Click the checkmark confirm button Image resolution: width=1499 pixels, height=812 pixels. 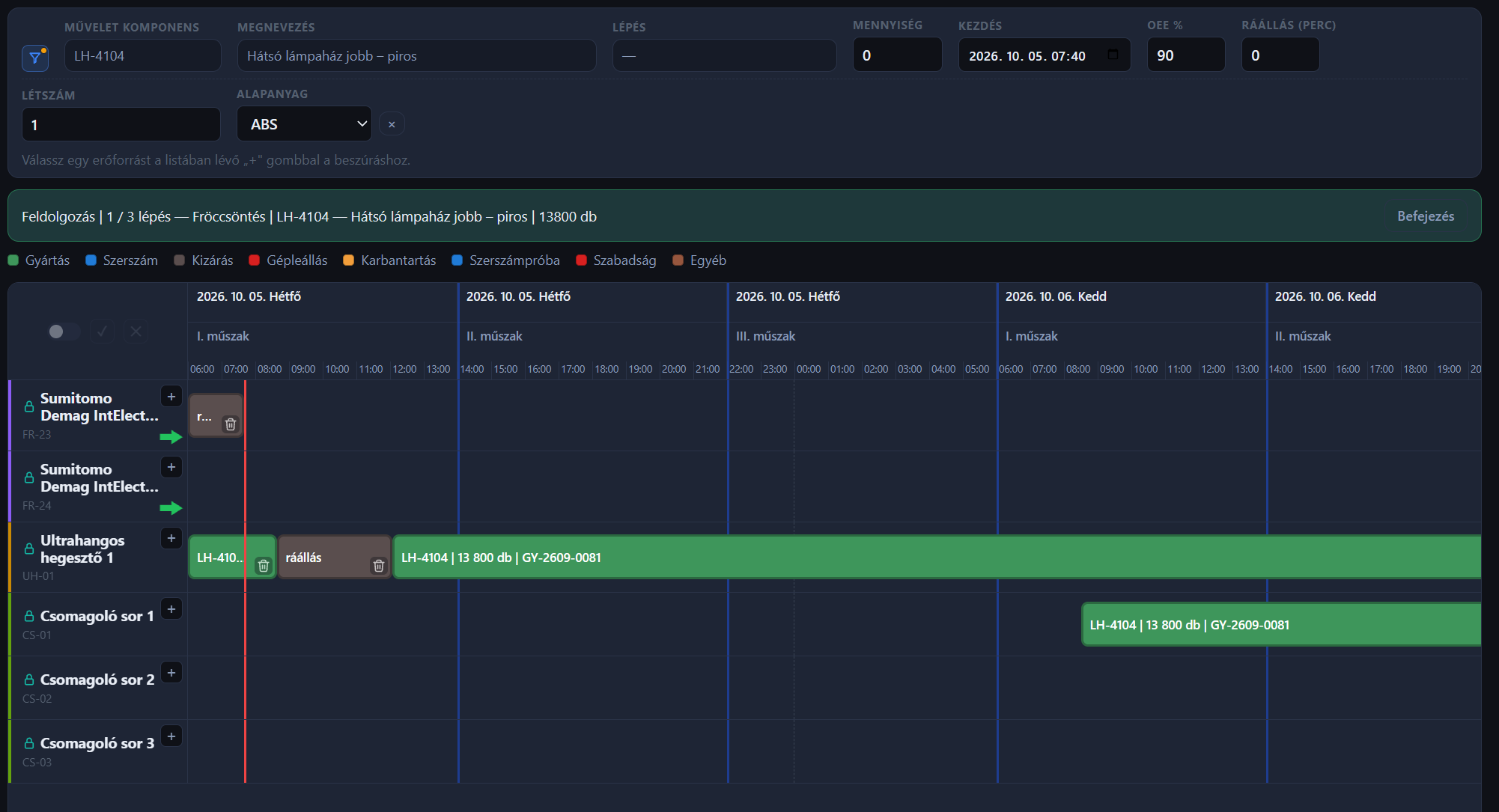click(103, 331)
